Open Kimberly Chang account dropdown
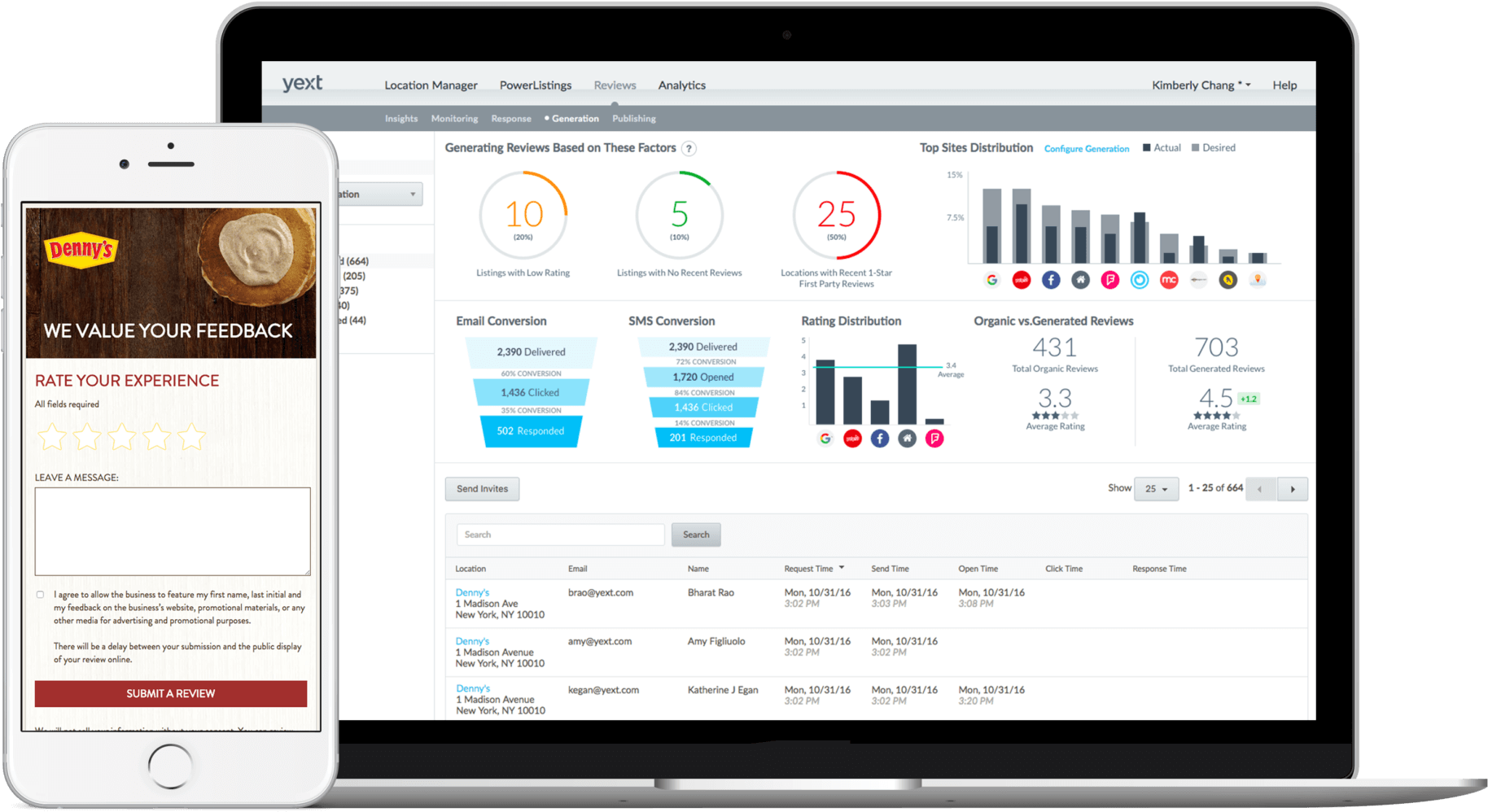 [1201, 85]
